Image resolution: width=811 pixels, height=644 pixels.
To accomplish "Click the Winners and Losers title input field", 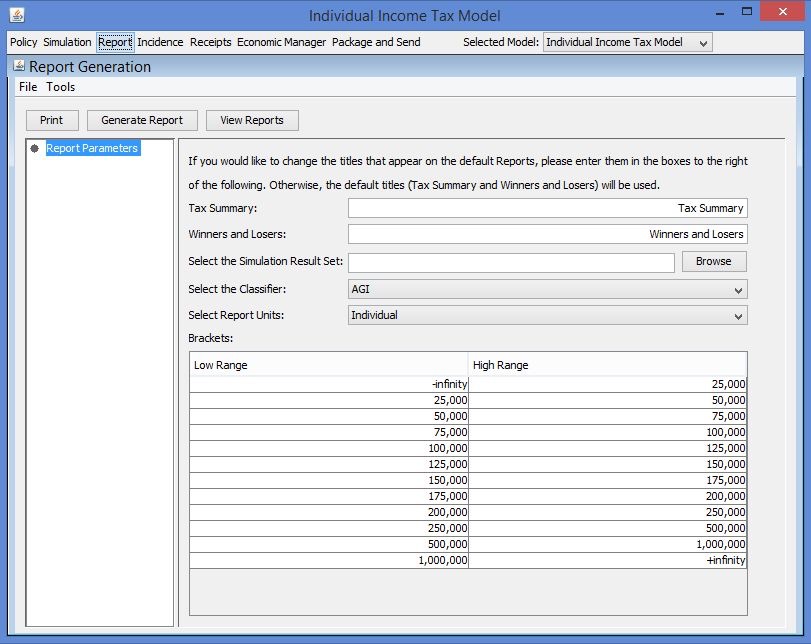I will (x=547, y=234).
